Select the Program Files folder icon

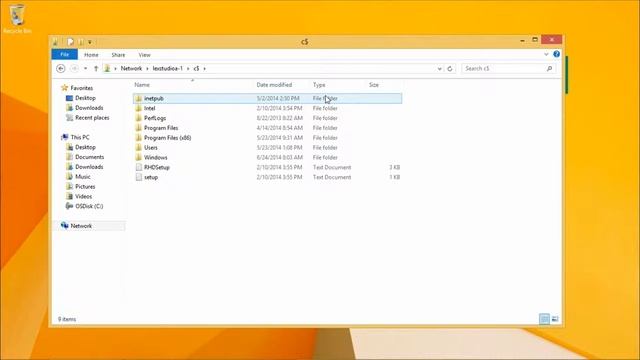[x=138, y=128]
